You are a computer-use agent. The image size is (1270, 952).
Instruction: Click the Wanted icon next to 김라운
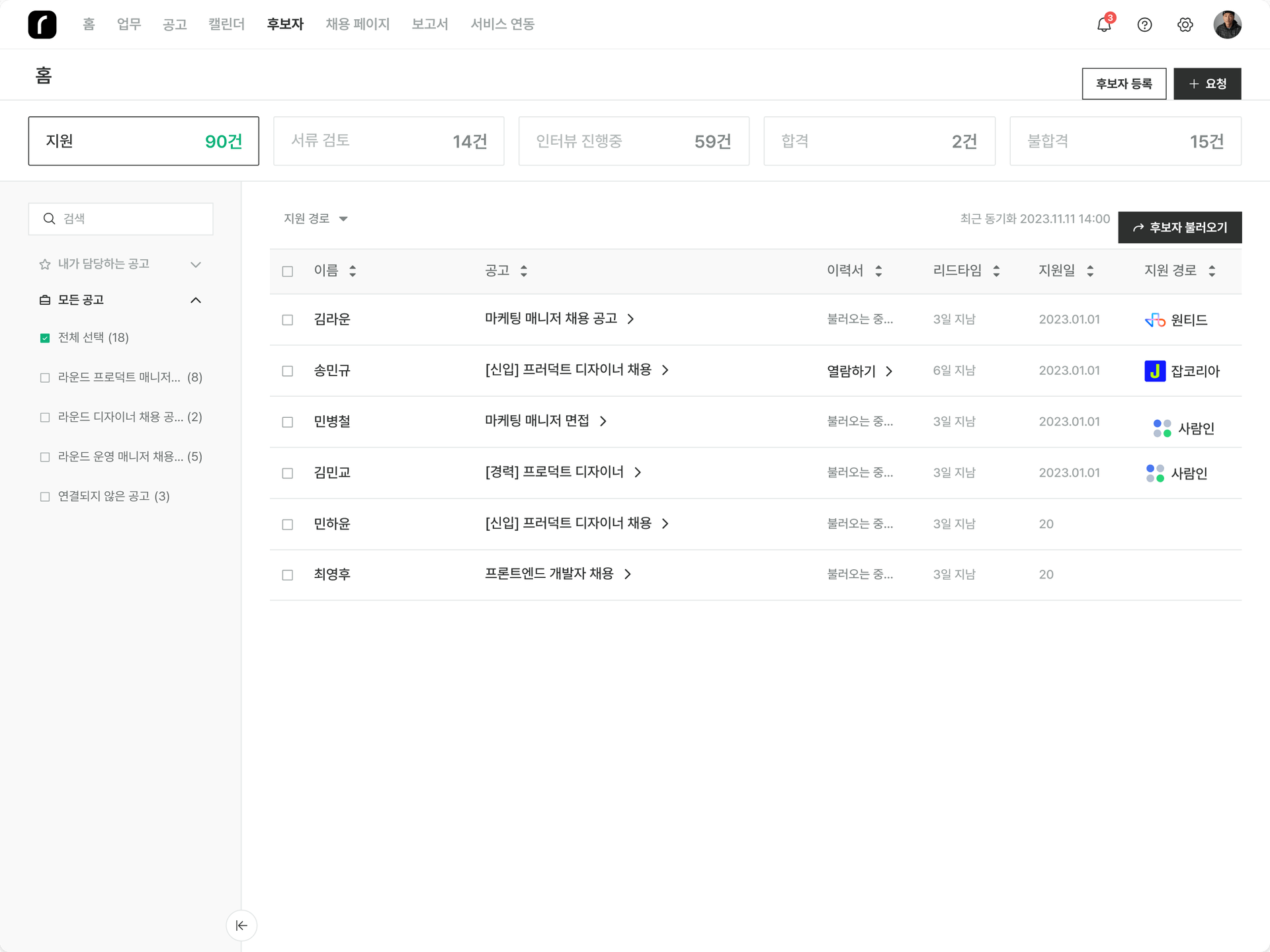[x=1154, y=319]
